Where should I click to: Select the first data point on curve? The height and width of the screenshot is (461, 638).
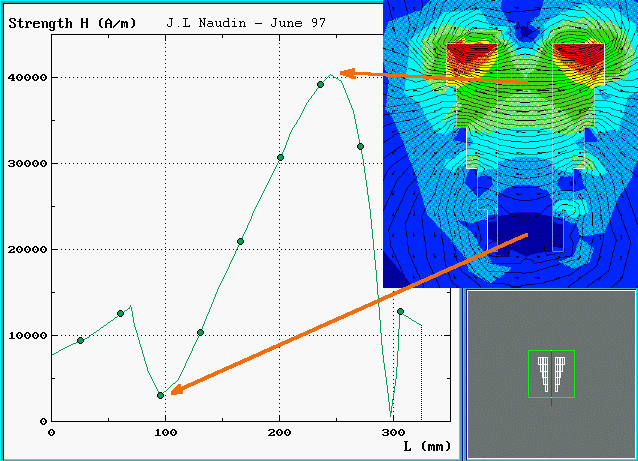click(x=80, y=340)
